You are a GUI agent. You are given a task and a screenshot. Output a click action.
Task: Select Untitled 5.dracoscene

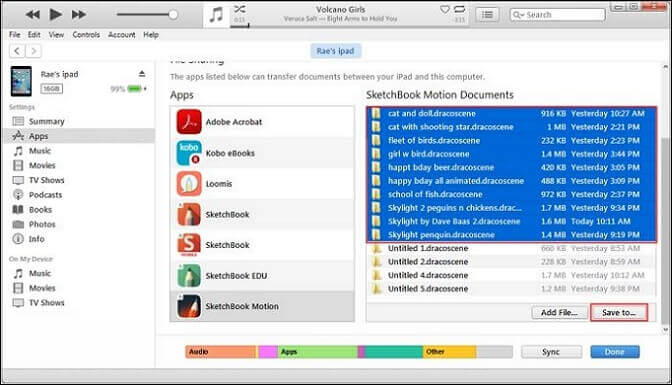pyautogui.click(x=511, y=289)
